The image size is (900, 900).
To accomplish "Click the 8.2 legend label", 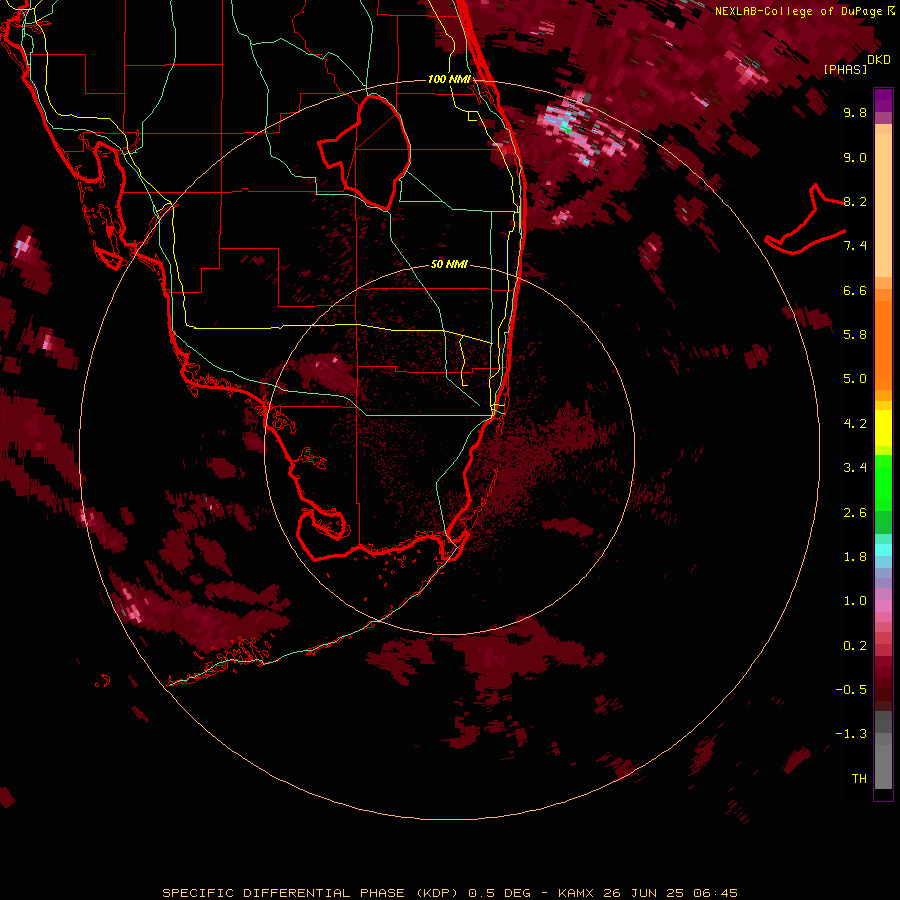I will tap(855, 201).
